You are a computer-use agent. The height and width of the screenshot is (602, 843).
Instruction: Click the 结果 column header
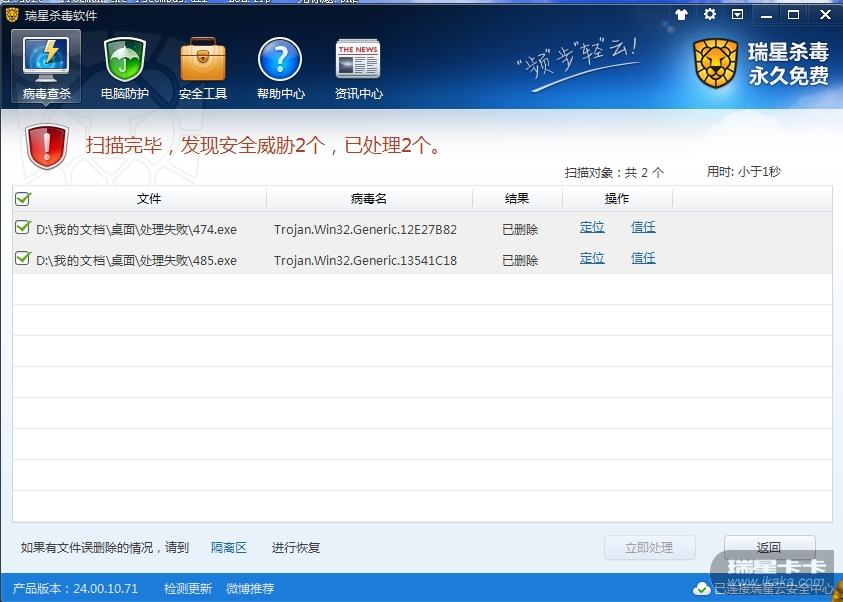point(517,199)
